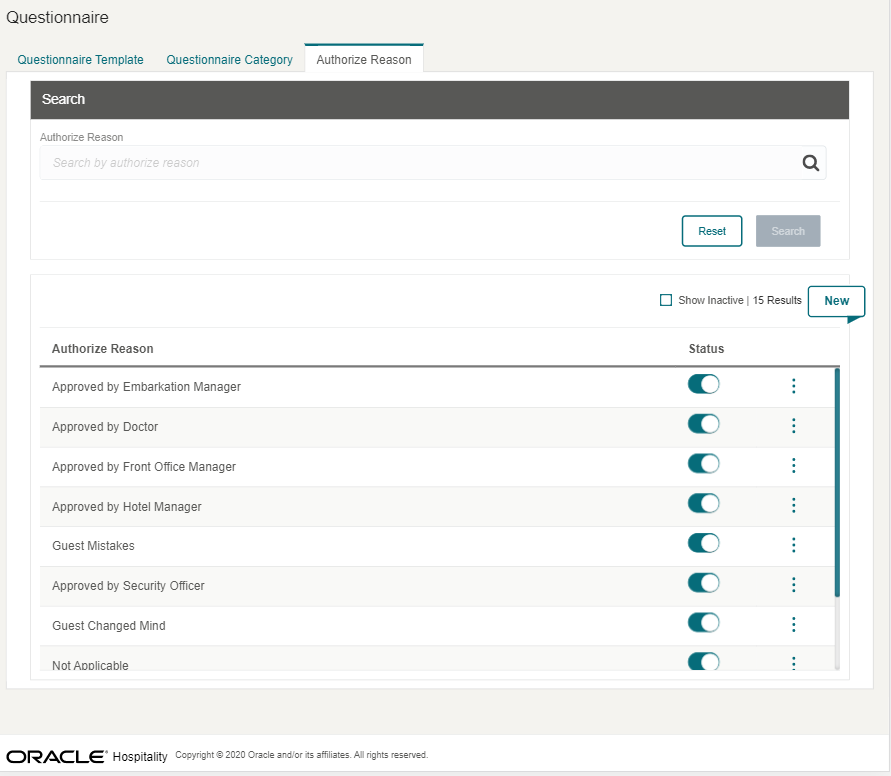
Task: Select the Guest Changed Mind row text
Action: (x=109, y=625)
